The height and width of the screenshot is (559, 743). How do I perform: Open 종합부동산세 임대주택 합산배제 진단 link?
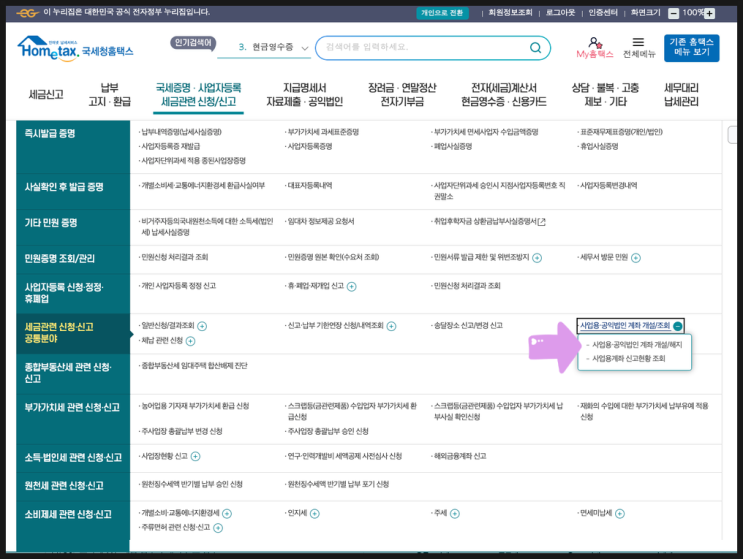tap(194, 366)
